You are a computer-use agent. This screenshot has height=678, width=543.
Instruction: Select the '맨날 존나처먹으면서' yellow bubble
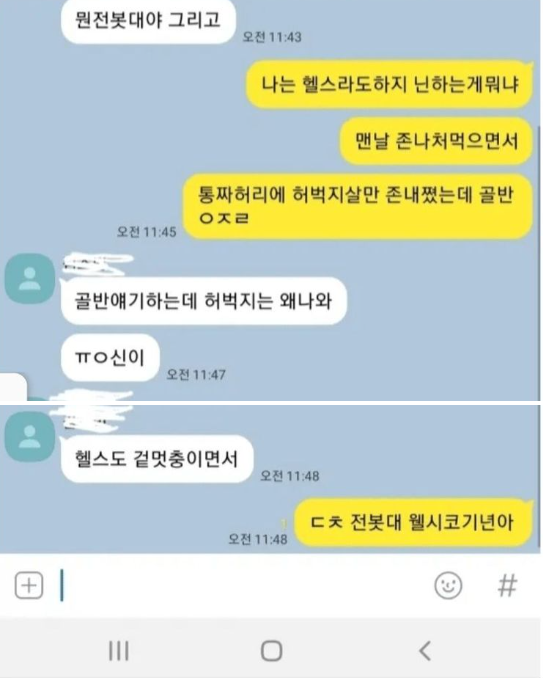[436, 141]
